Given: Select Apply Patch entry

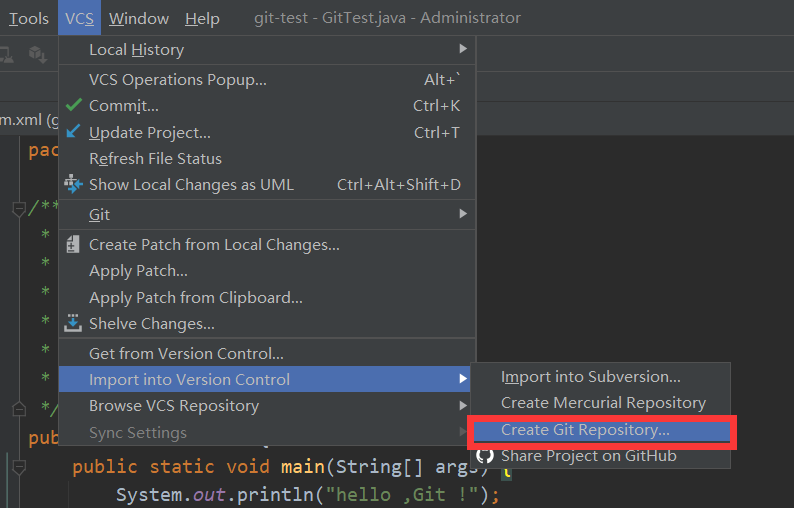Looking at the screenshot, I should click(267, 271).
